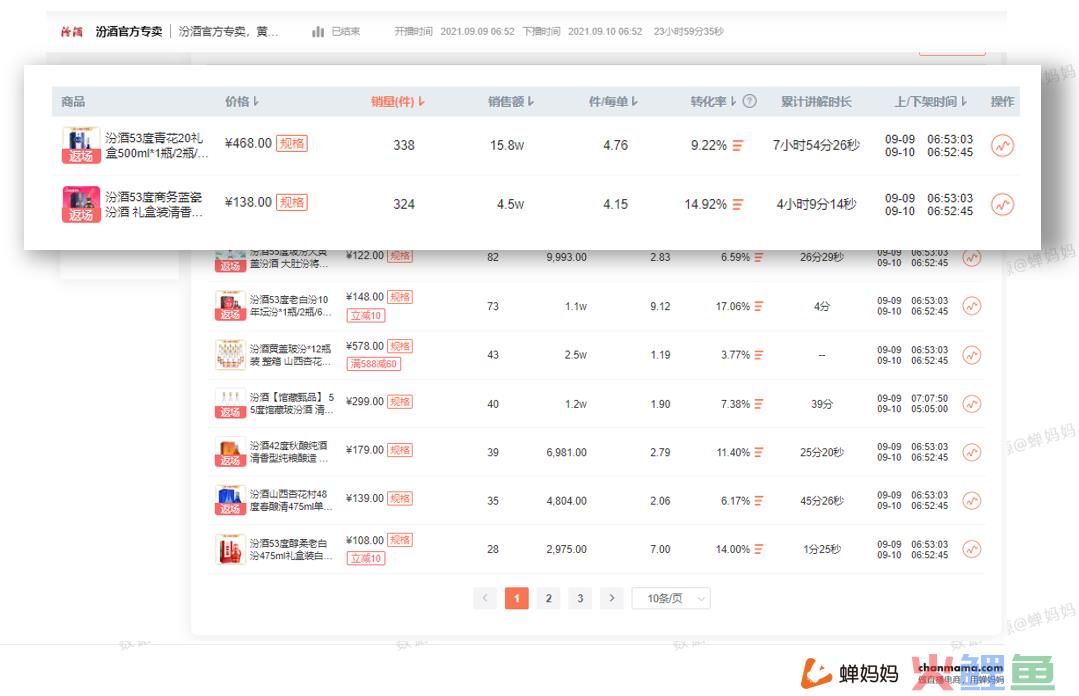Click the 立减10 tag under ¥108.00
1079x696 pixels.
click(x=365, y=558)
